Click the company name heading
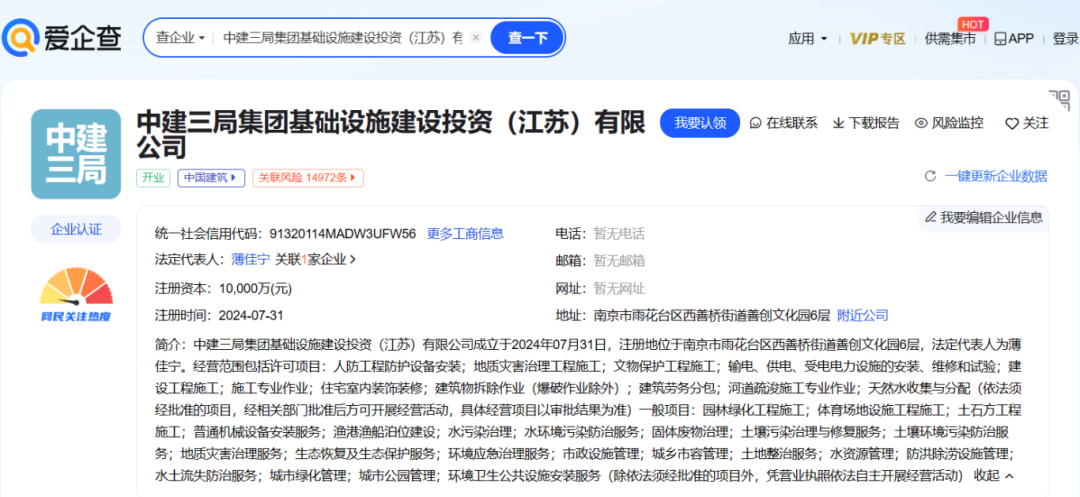 click(391, 135)
